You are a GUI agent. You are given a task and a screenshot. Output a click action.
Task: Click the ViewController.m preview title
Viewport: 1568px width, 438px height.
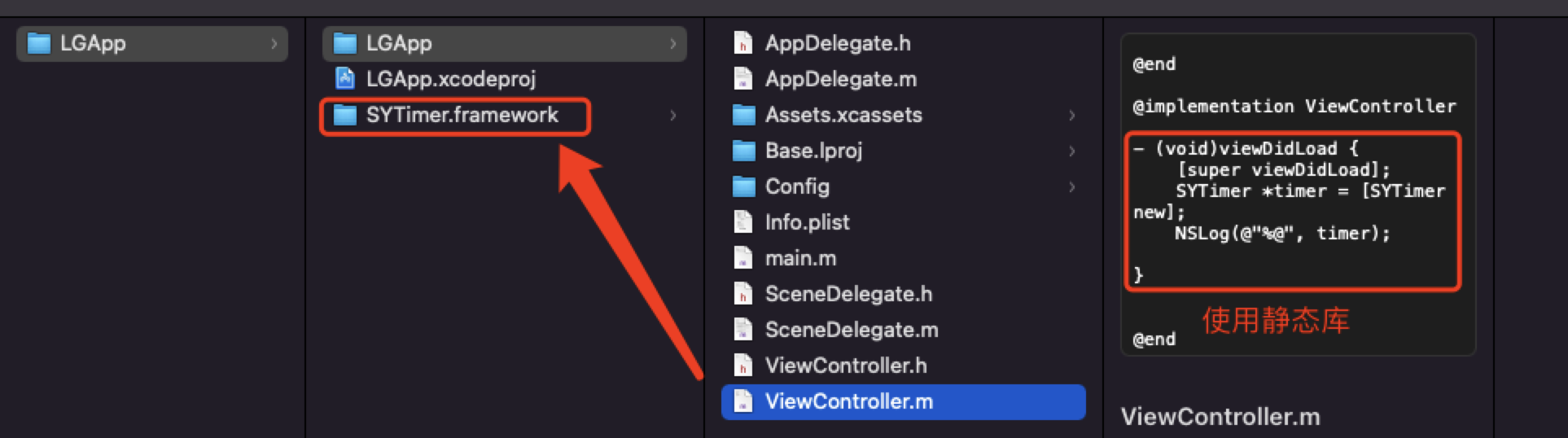(1220, 417)
